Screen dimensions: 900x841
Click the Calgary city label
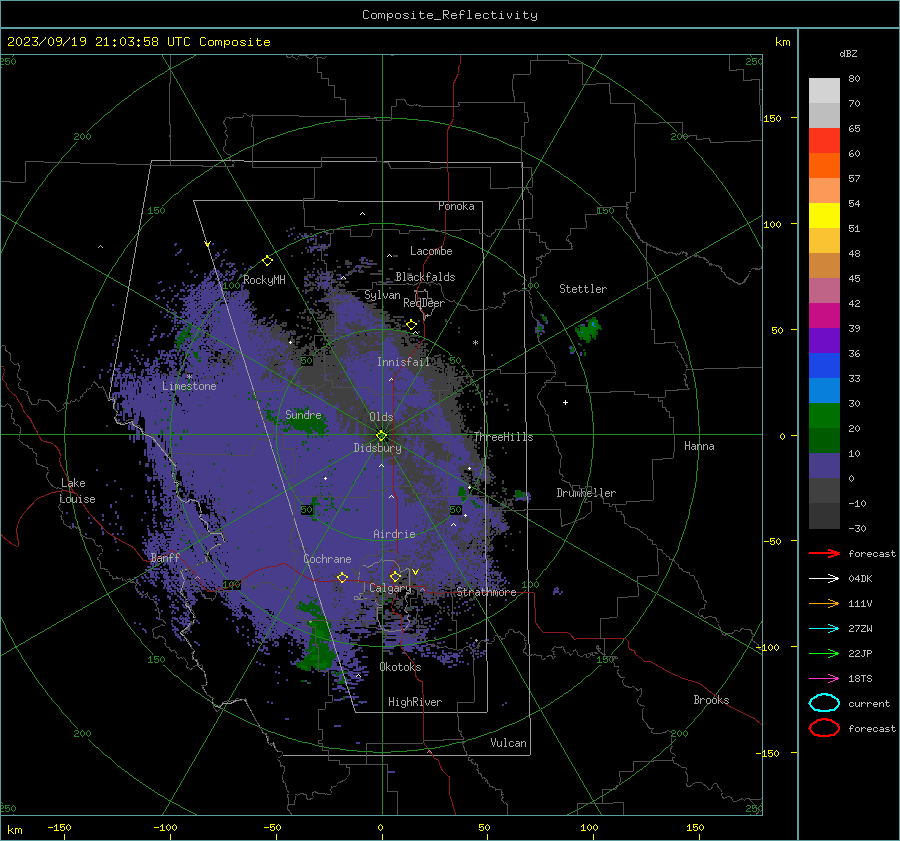pos(390,588)
